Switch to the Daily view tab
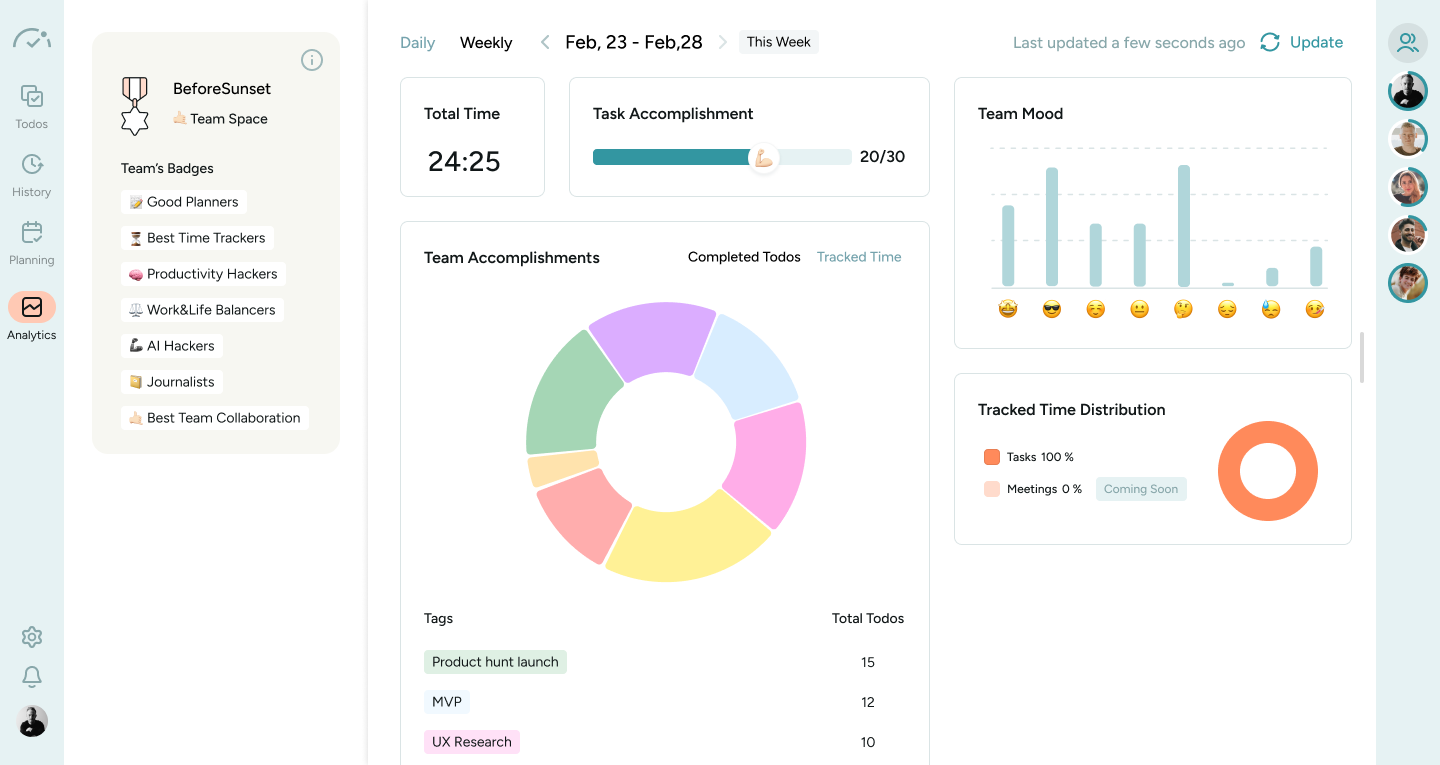The width and height of the screenshot is (1440, 765). (417, 42)
